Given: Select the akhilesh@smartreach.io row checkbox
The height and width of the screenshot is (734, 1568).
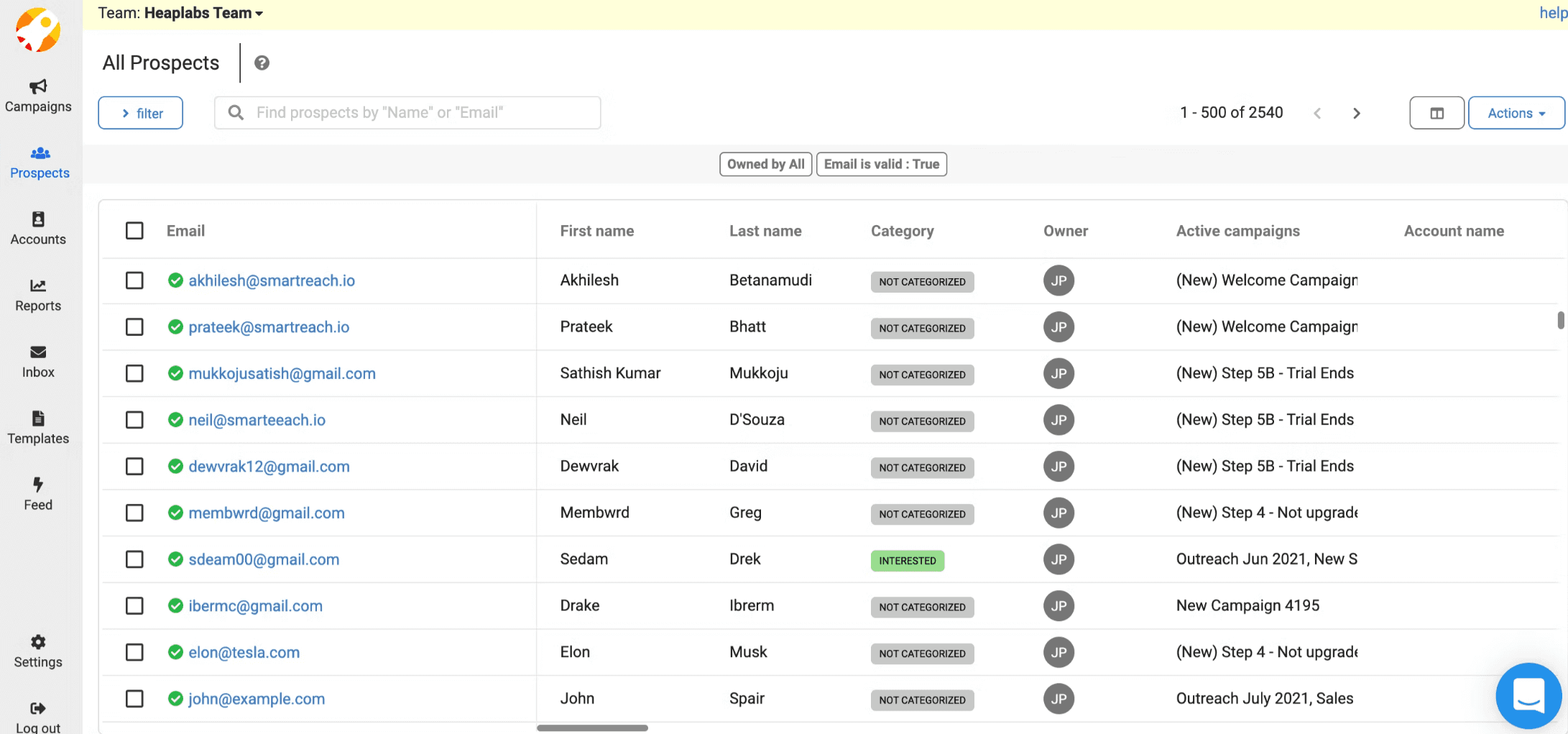Looking at the screenshot, I should point(134,280).
